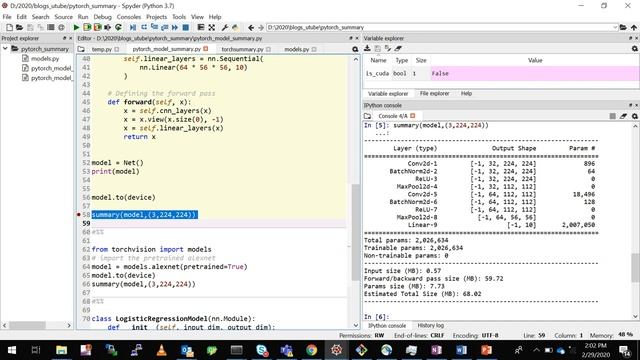This screenshot has width=640, height=360.
Task: Remove all variables eraser icon in Variable explorer
Action: pyautogui.click(x=398, y=49)
